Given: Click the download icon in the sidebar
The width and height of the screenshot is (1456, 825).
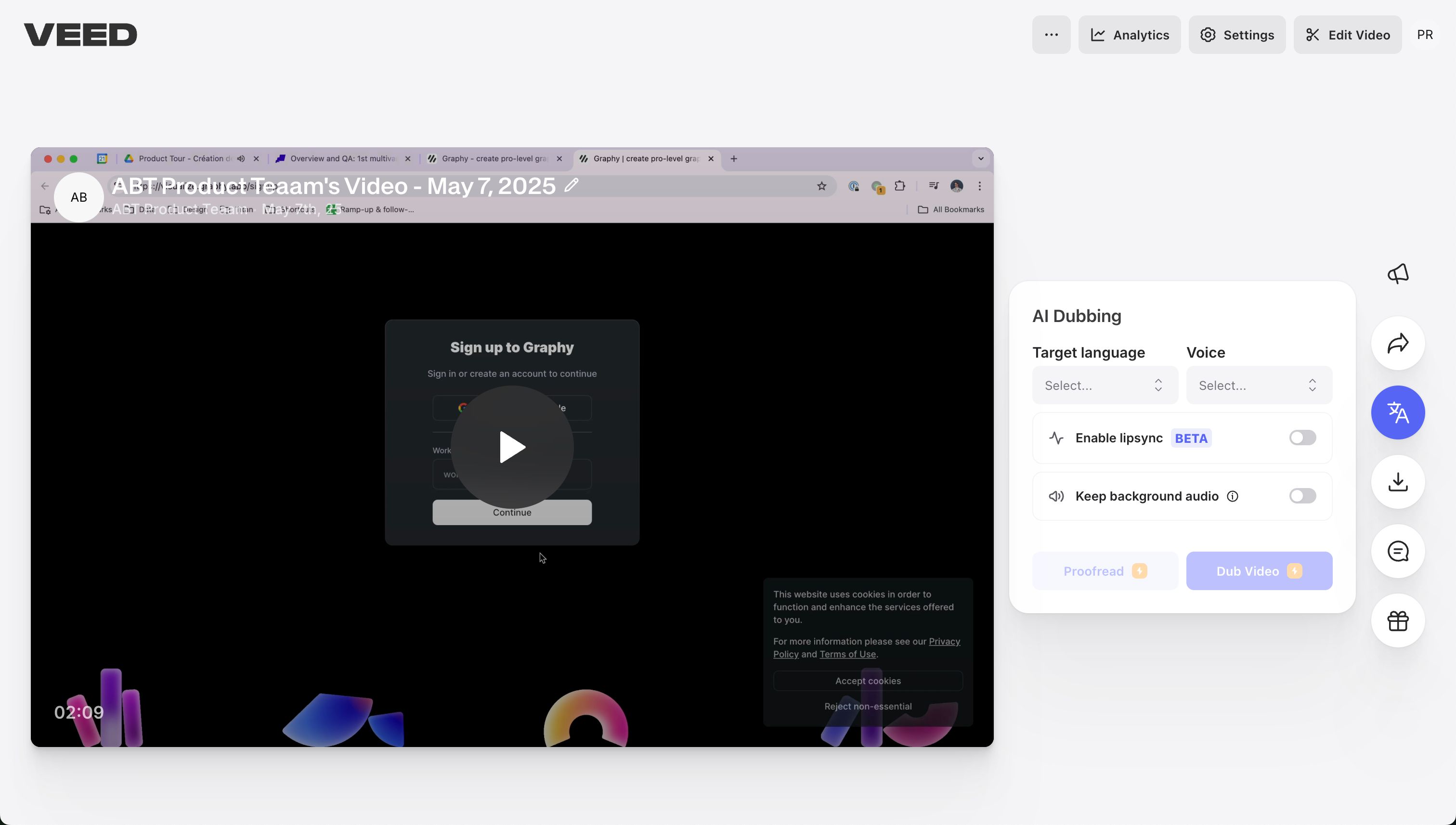Looking at the screenshot, I should click(1398, 482).
